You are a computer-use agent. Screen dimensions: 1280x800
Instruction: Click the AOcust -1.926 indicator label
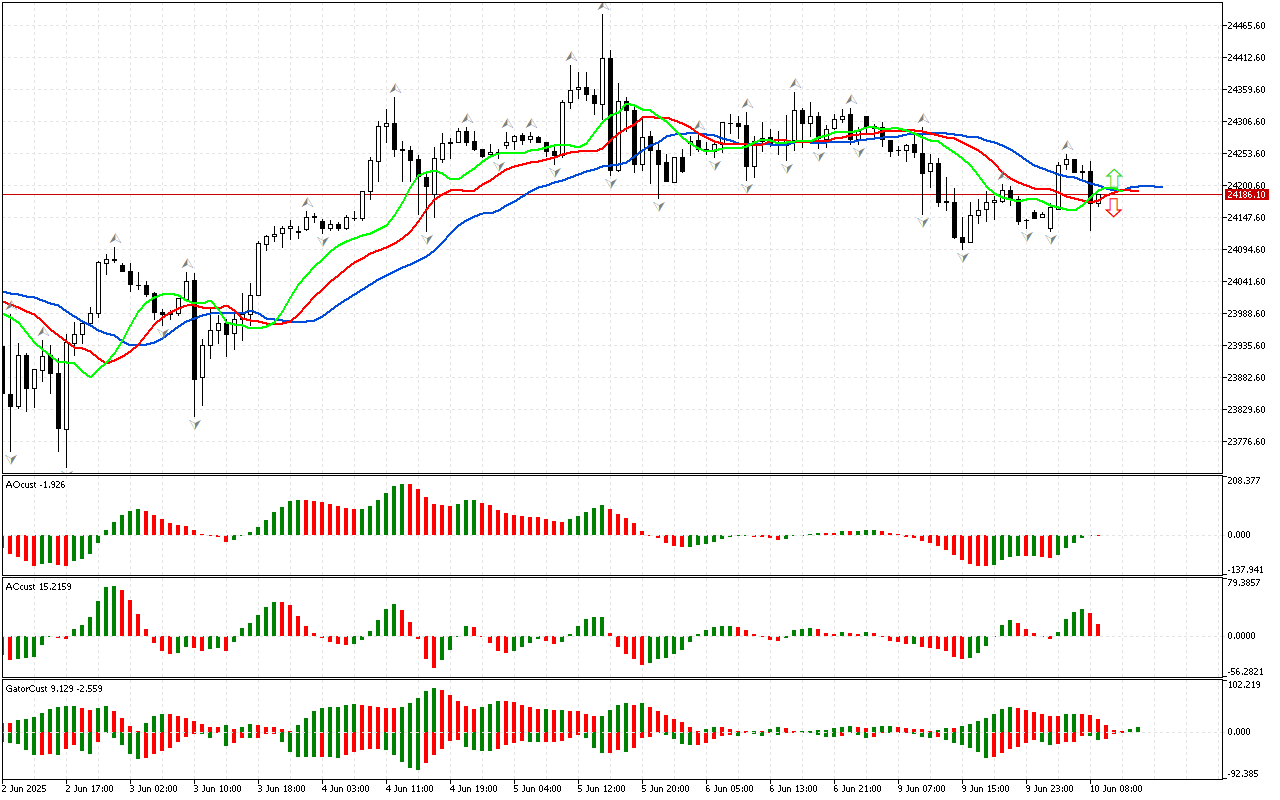coord(35,484)
